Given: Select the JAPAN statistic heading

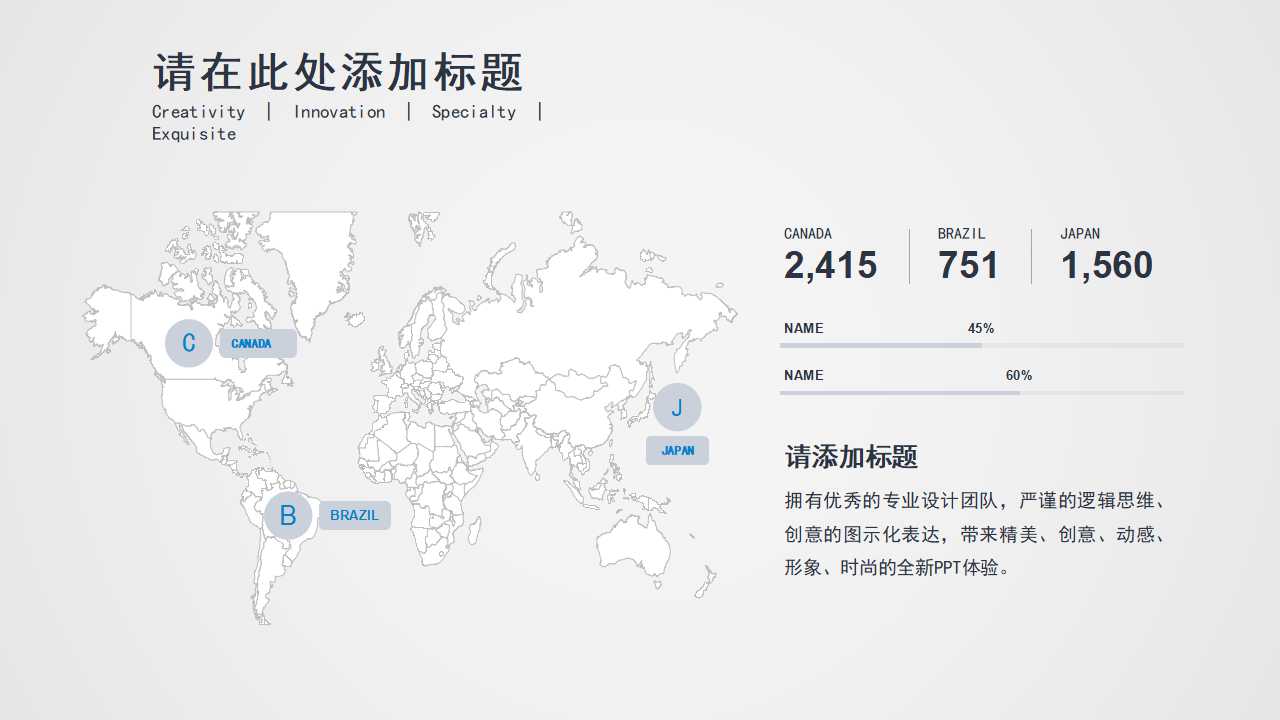Looking at the screenshot, I should click(1080, 234).
